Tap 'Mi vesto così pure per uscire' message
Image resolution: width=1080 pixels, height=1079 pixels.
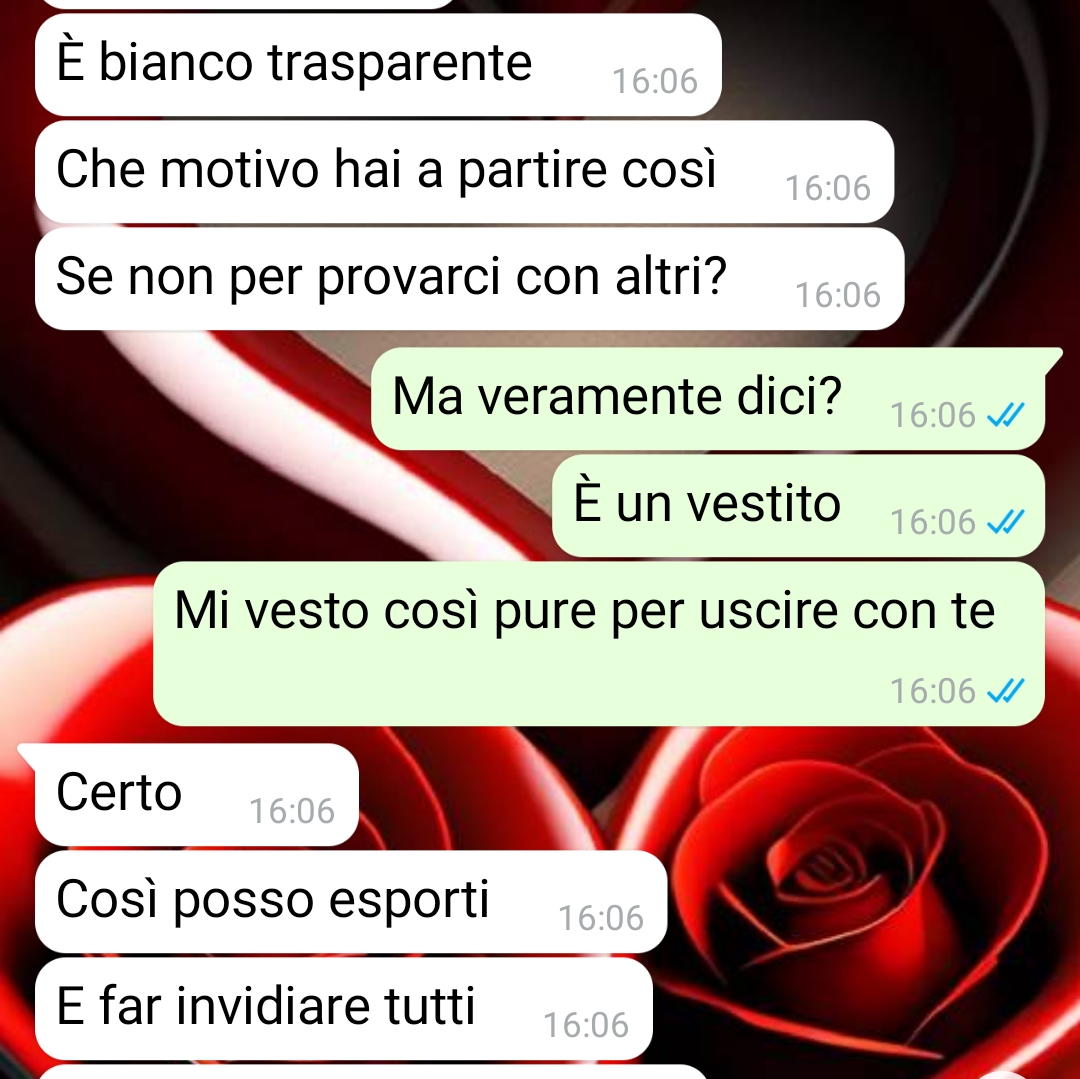pyautogui.click(x=599, y=644)
